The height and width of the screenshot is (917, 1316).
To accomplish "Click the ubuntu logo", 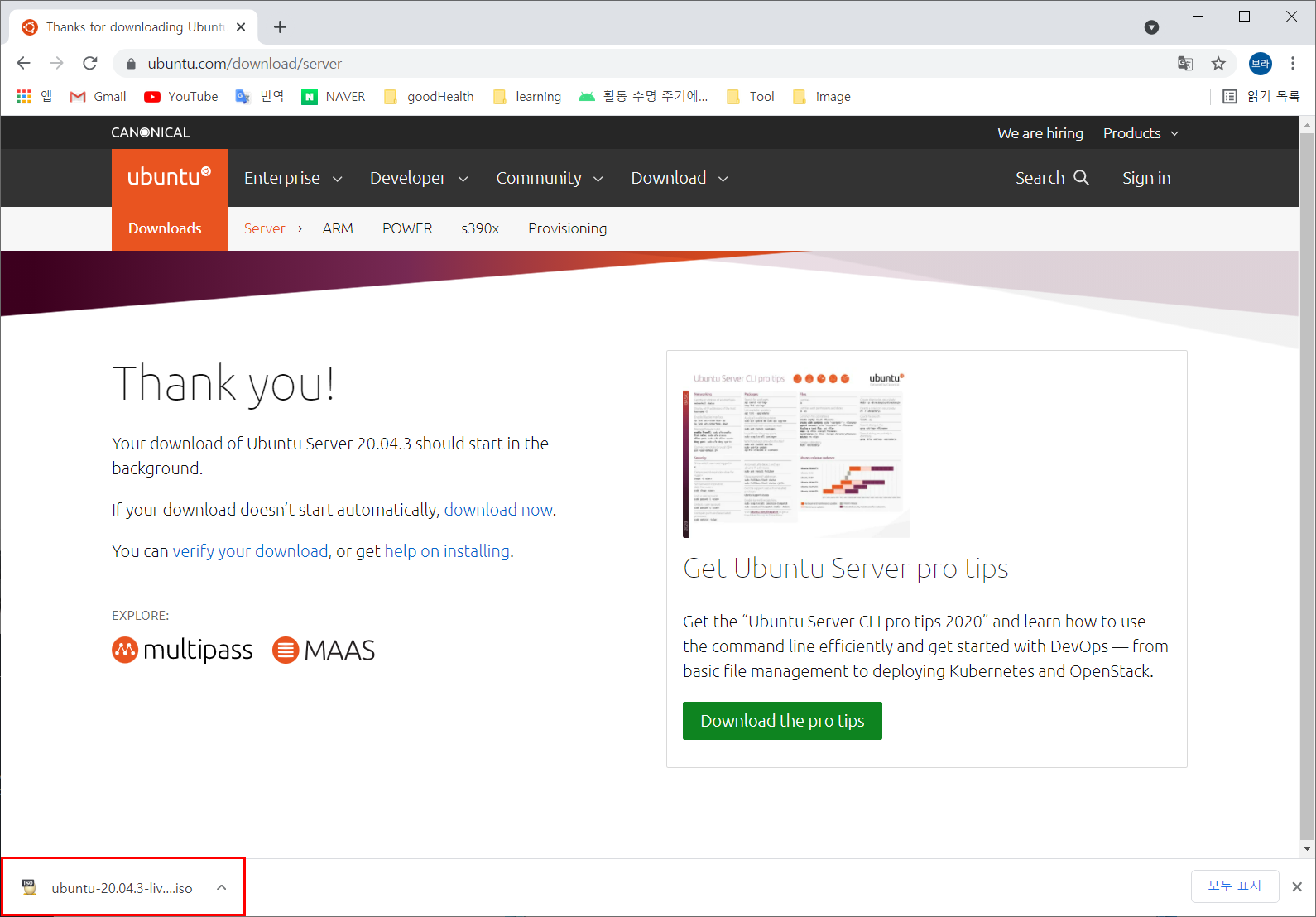I will [170, 178].
